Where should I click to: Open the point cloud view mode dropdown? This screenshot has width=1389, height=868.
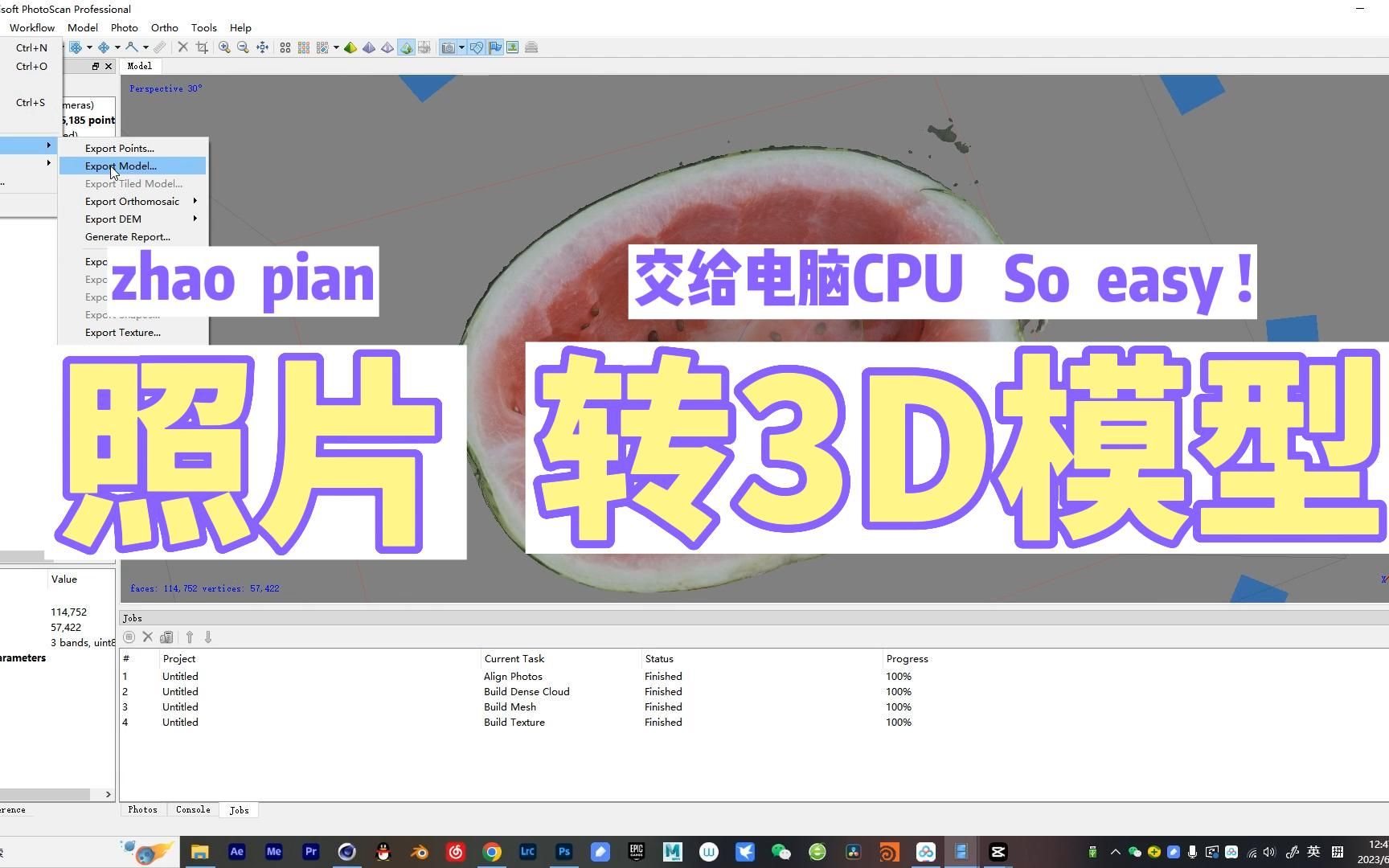tap(335, 47)
